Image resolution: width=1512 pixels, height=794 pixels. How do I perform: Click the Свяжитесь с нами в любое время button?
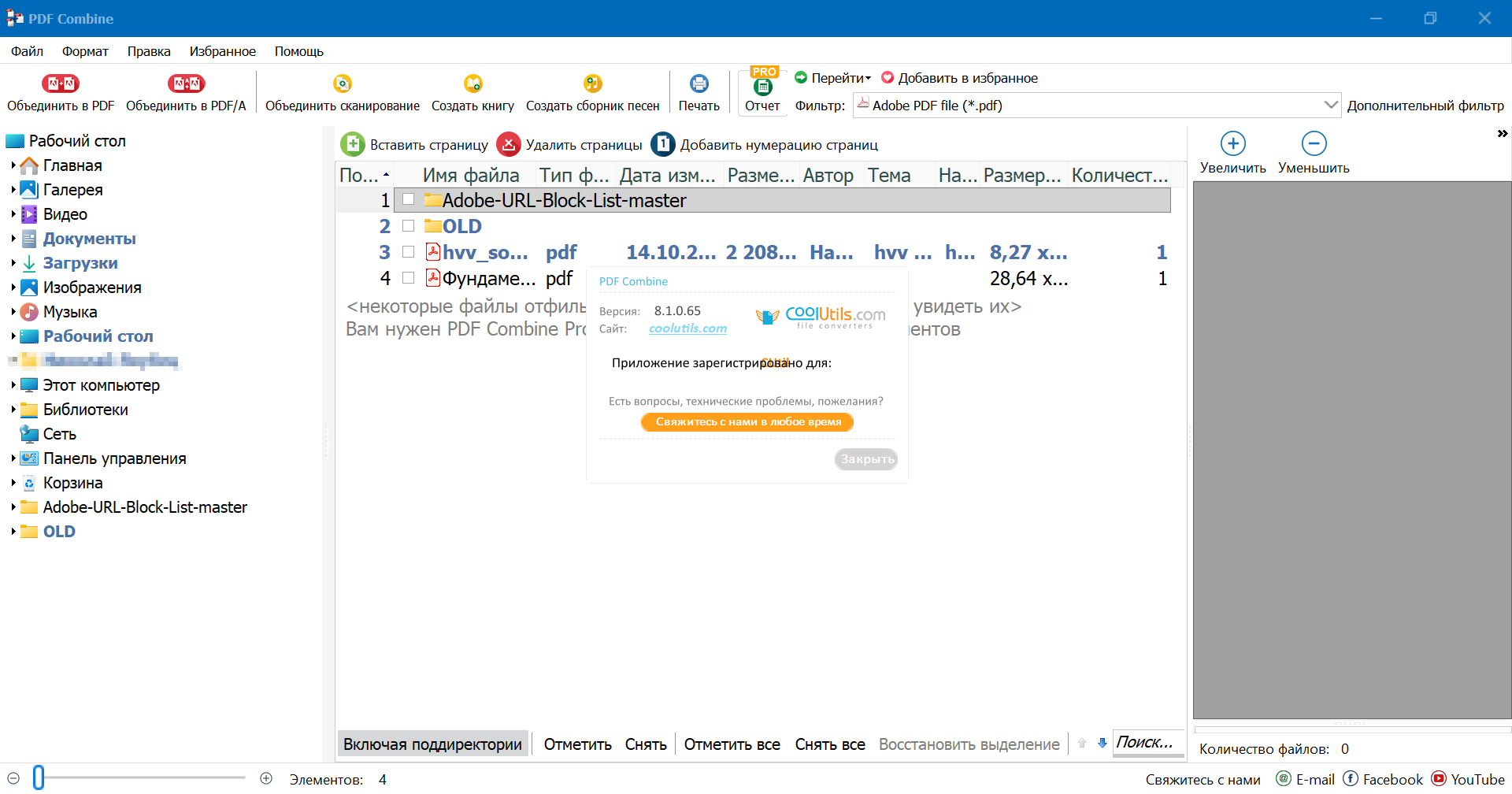pyautogui.click(x=747, y=422)
